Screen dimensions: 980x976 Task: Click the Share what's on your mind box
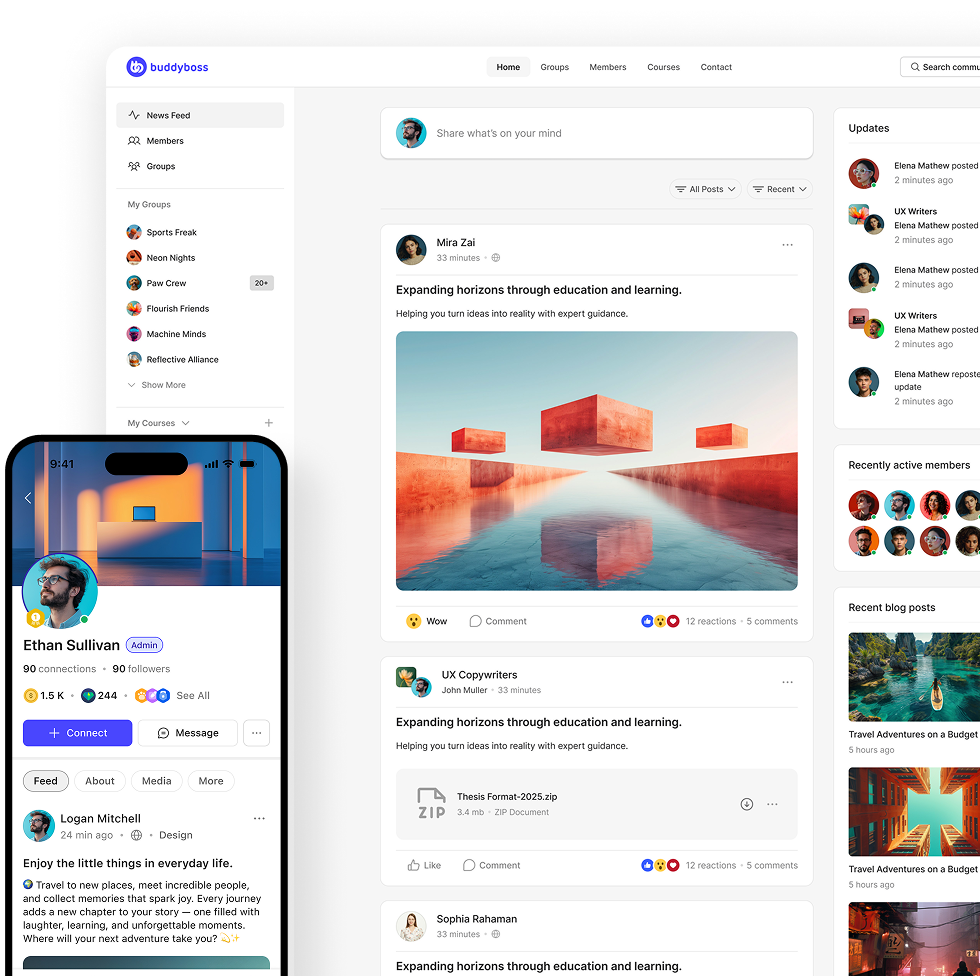coord(597,133)
